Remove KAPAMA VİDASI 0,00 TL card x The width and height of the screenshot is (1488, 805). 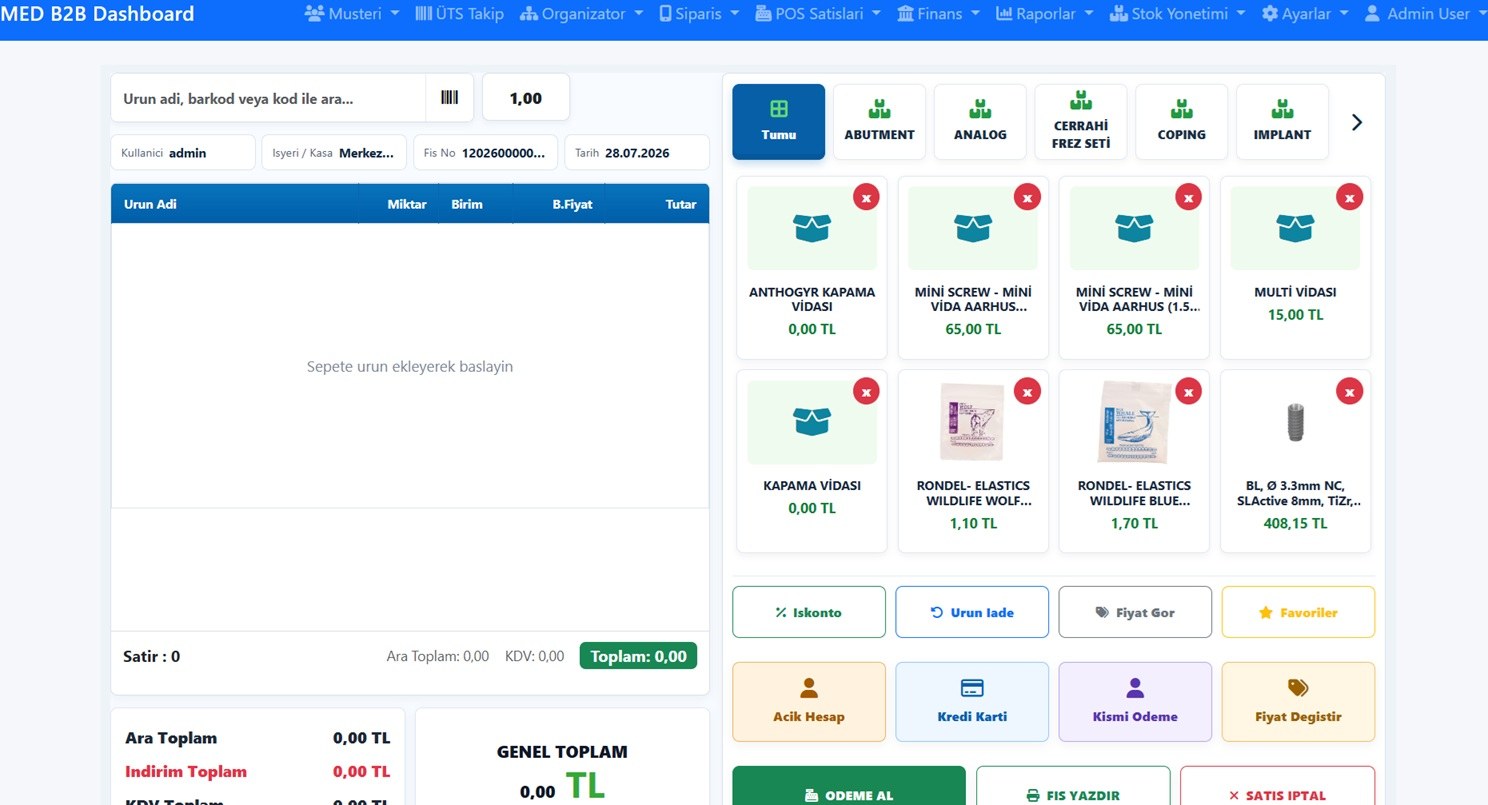[x=866, y=392]
